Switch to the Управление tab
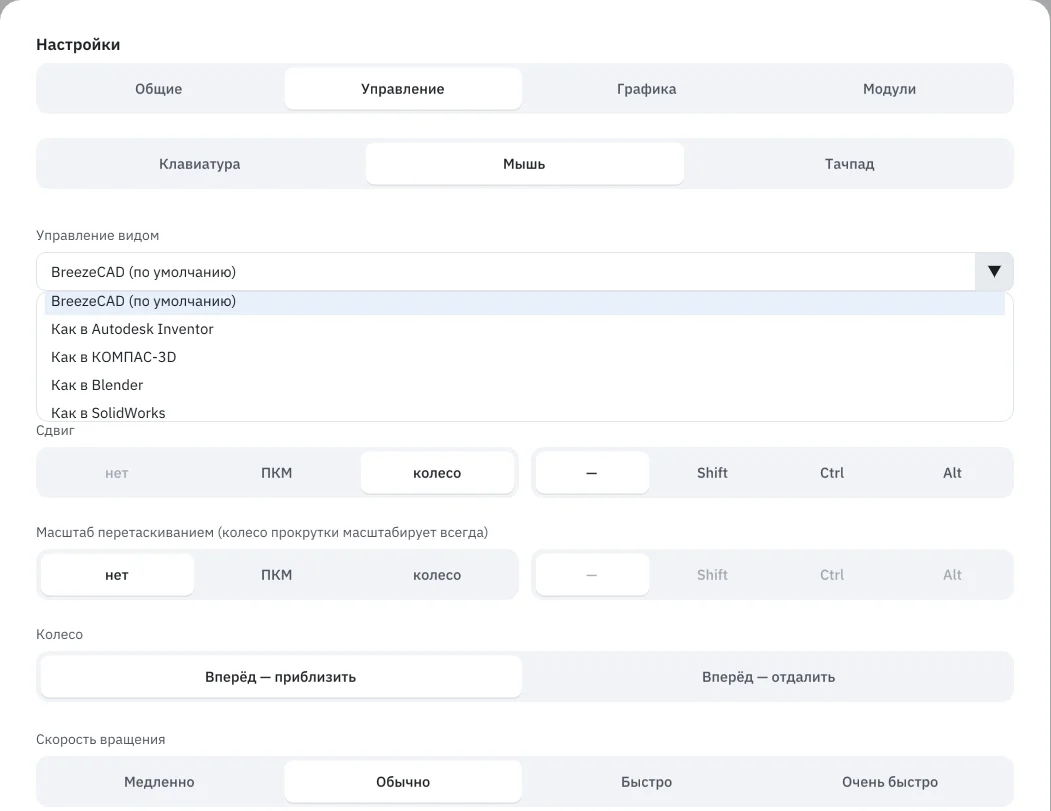Image resolution: width=1051 pixels, height=811 pixels. tap(403, 88)
